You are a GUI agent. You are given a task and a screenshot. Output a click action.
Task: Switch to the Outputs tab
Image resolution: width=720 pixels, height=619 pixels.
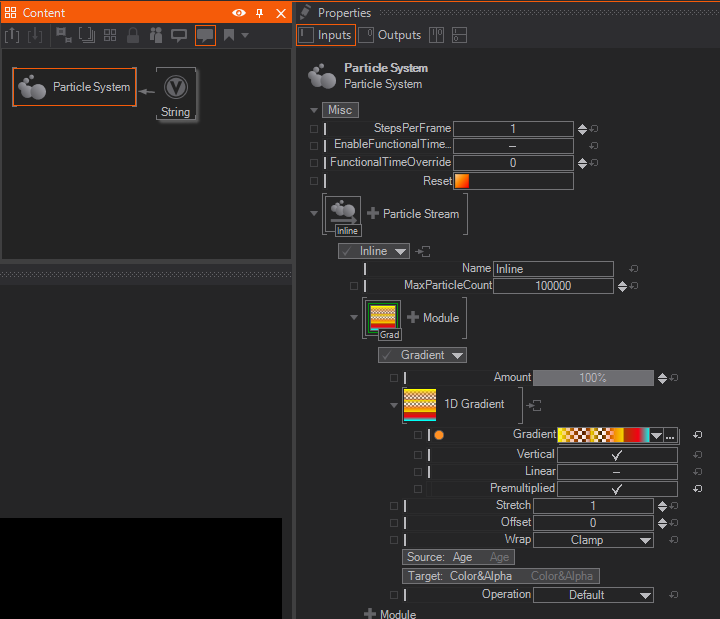(391, 35)
